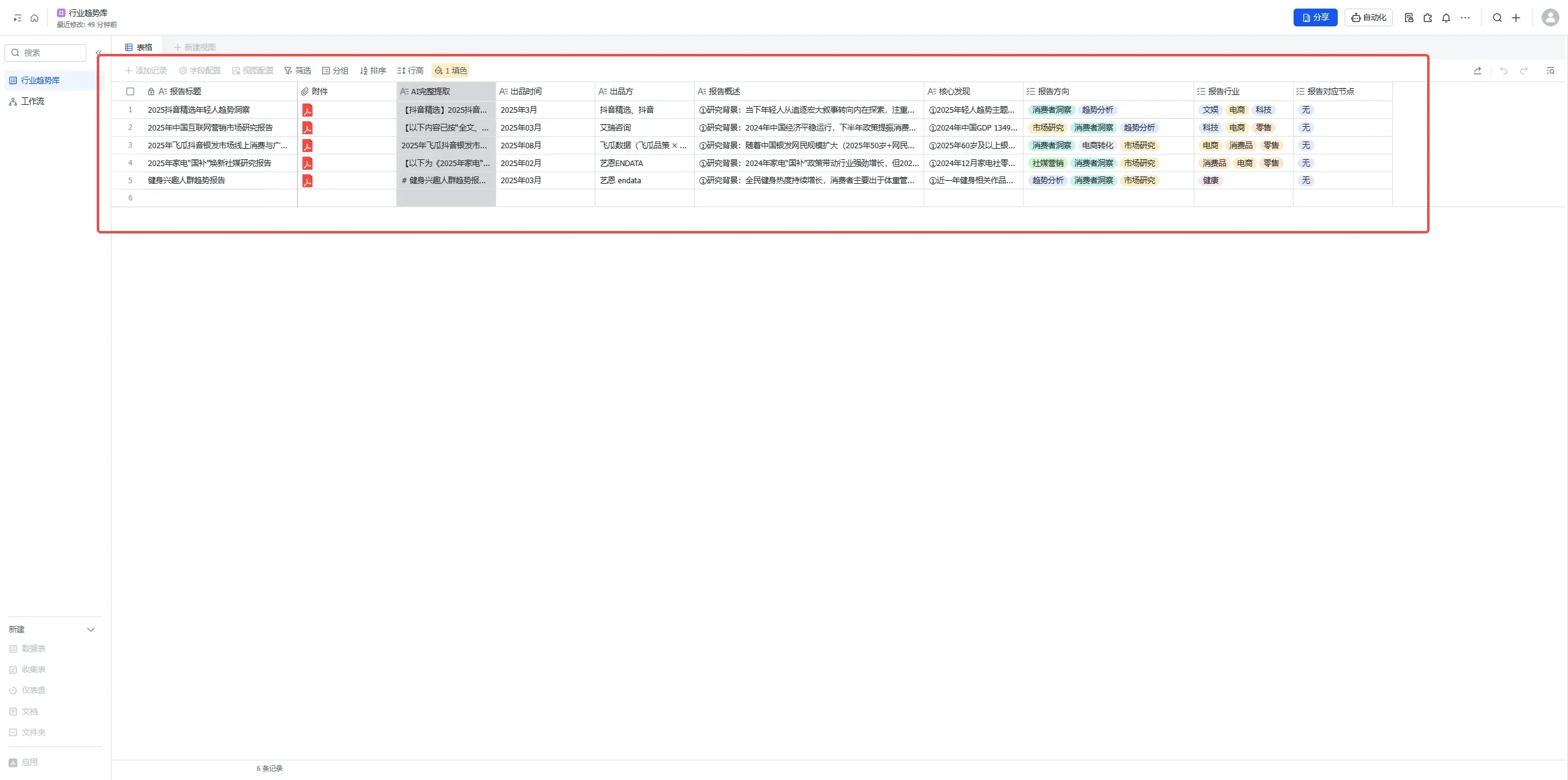Screen dimensions: 1568x780
Task: Open the more options ellipsis menu
Action: click(x=1465, y=18)
